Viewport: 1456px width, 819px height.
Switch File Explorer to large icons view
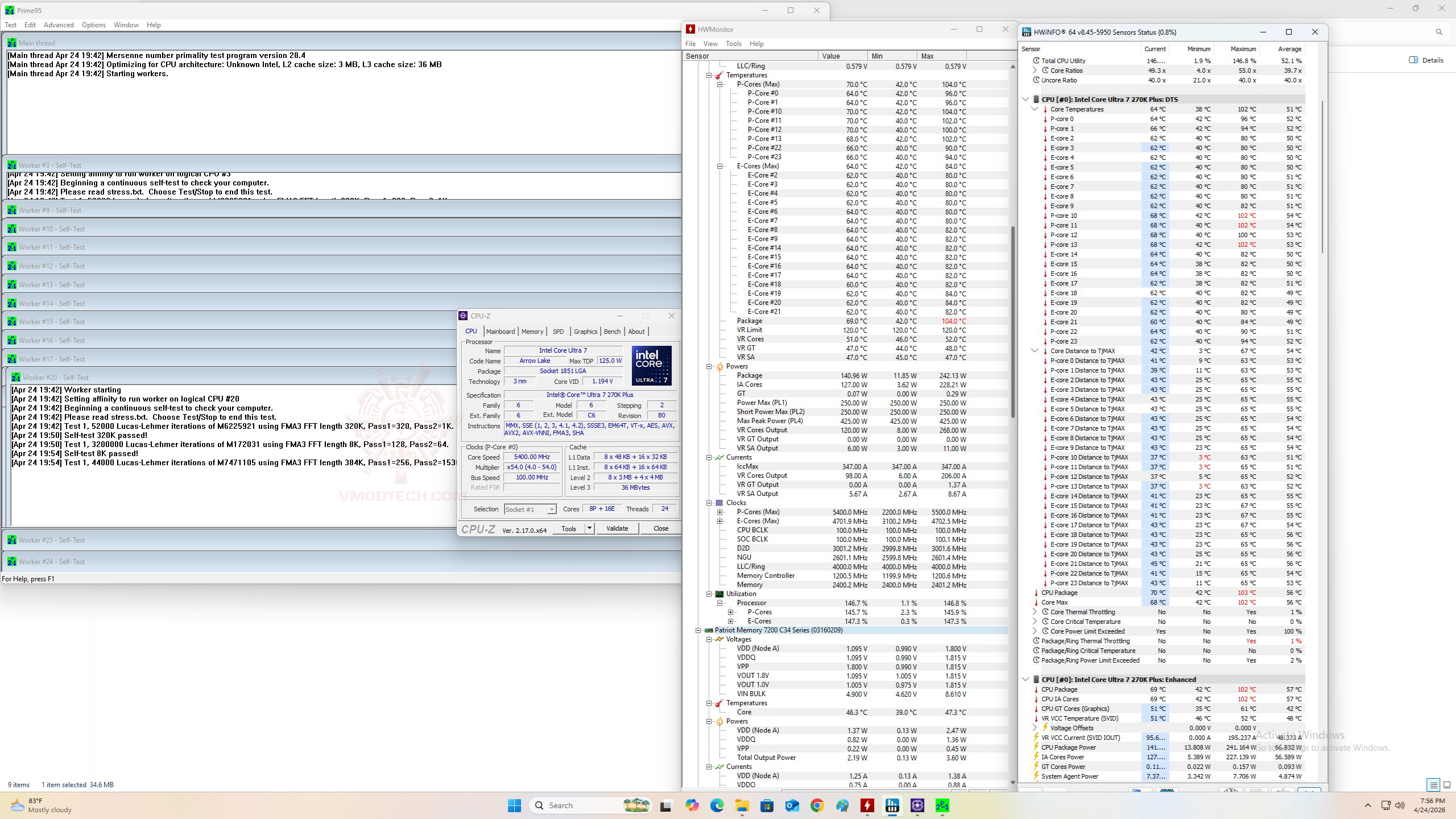click(1447, 785)
